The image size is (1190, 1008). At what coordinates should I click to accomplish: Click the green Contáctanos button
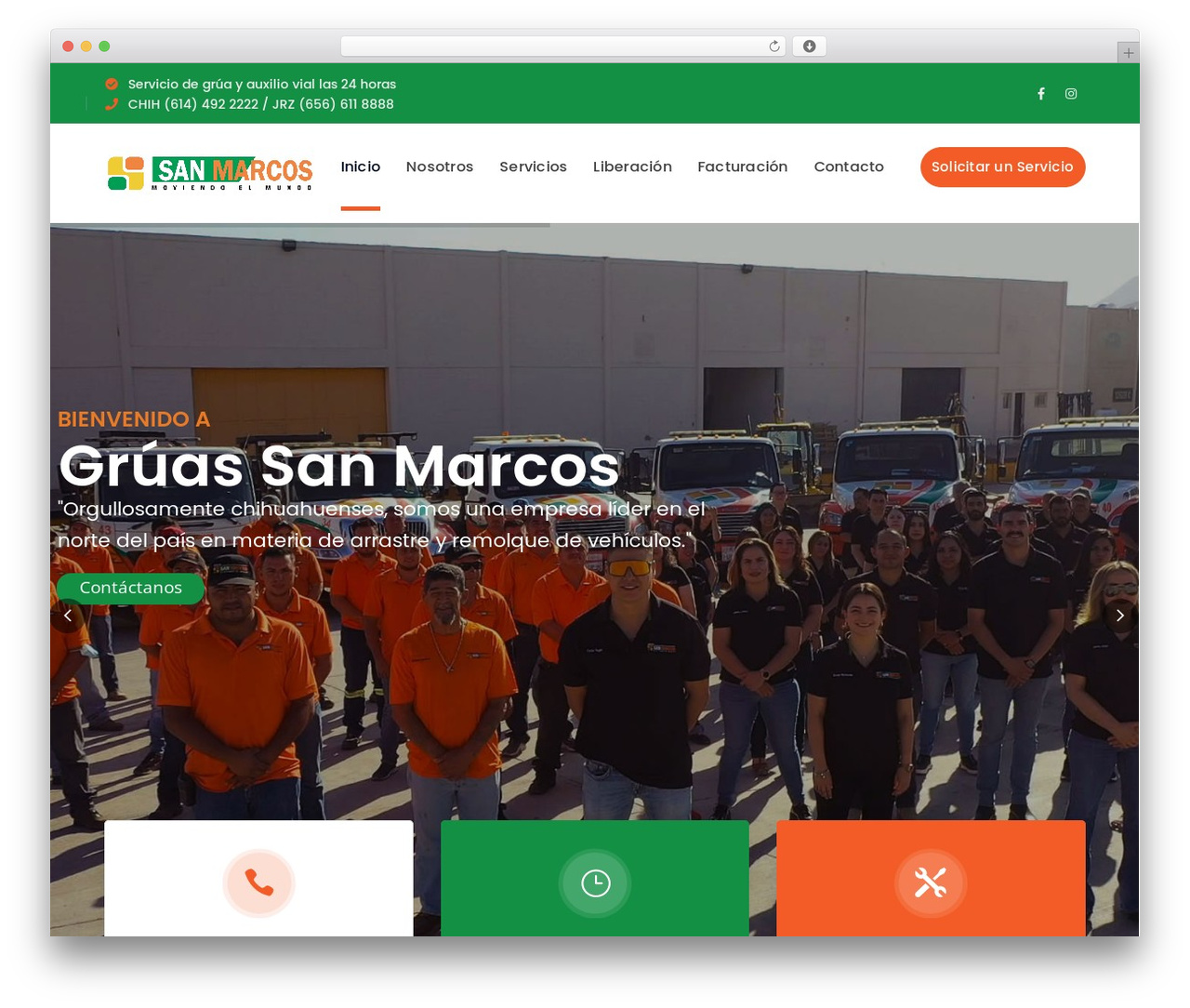131,588
